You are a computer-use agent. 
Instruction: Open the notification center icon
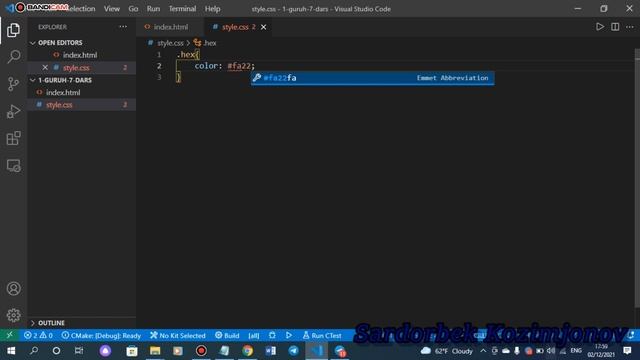coord(627,351)
